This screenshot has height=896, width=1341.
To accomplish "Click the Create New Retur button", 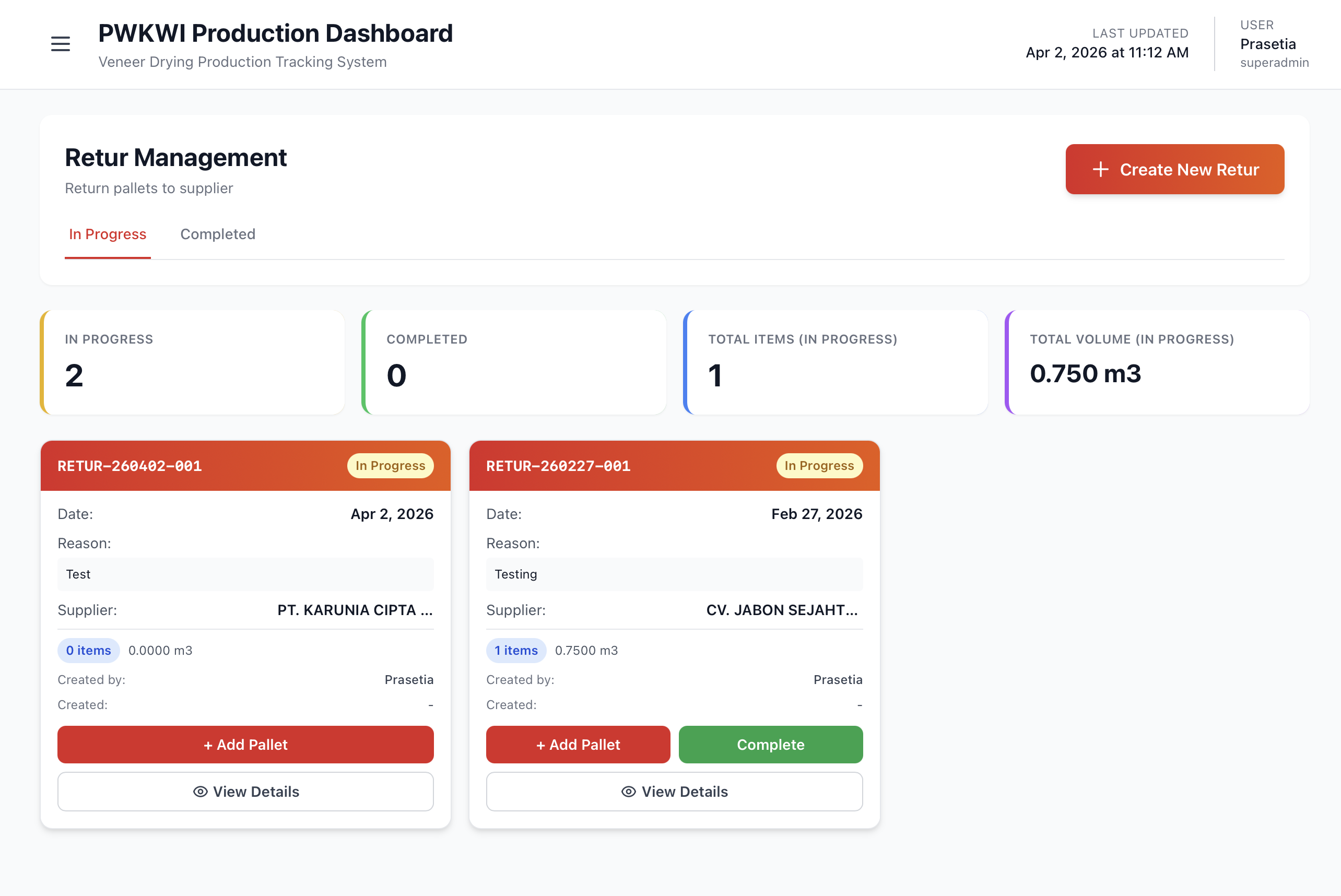I will click(1175, 170).
